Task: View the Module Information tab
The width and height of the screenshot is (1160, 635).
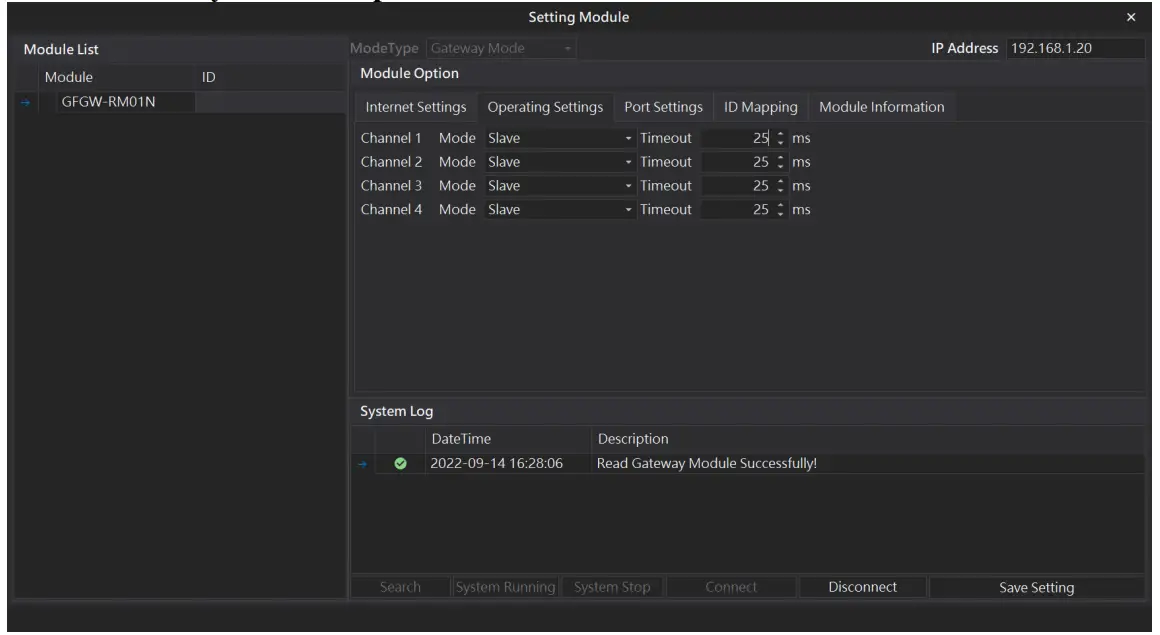Action: click(880, 107)
